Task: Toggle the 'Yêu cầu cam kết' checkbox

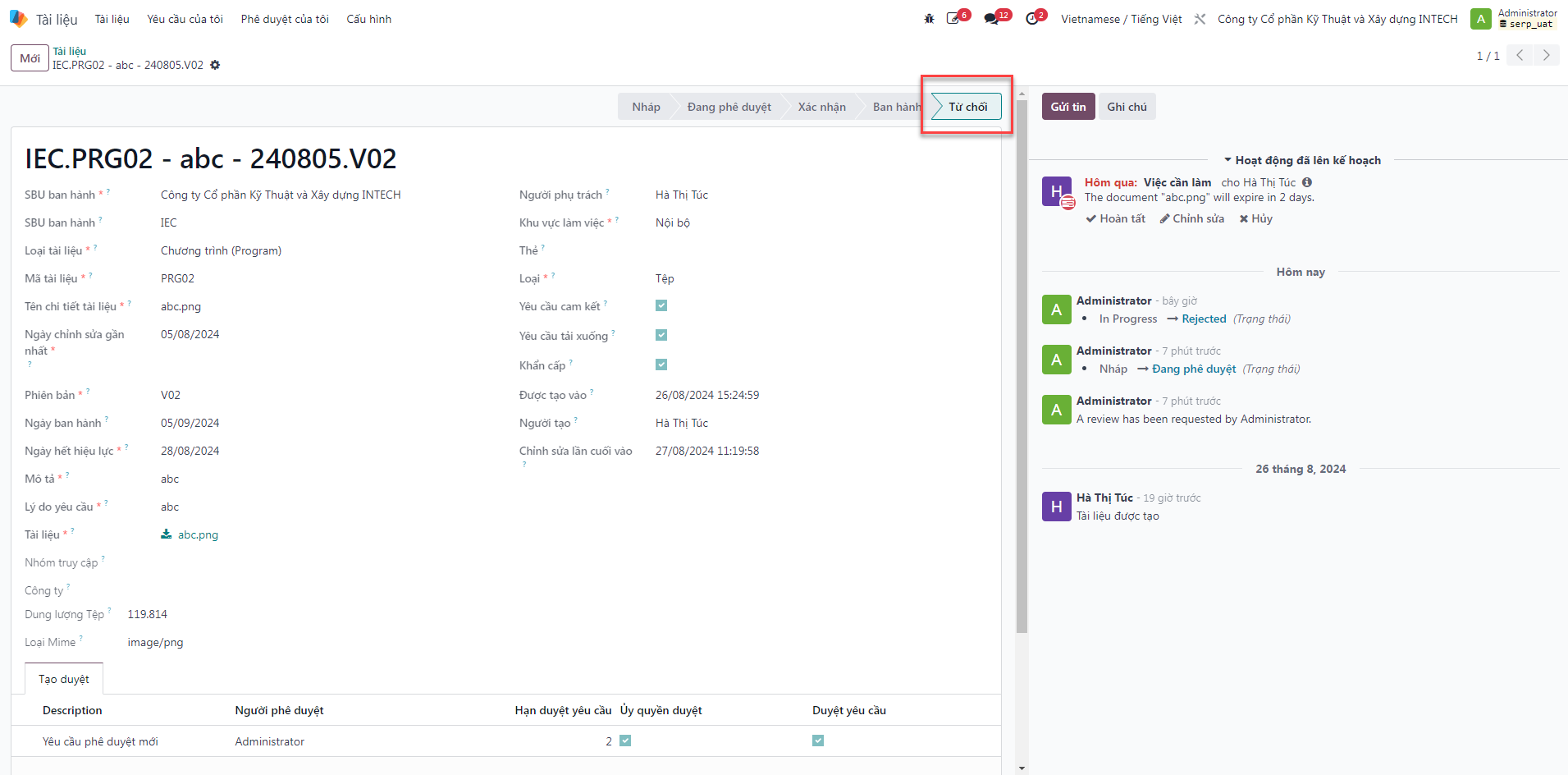Action: click(x=661, y=305)
